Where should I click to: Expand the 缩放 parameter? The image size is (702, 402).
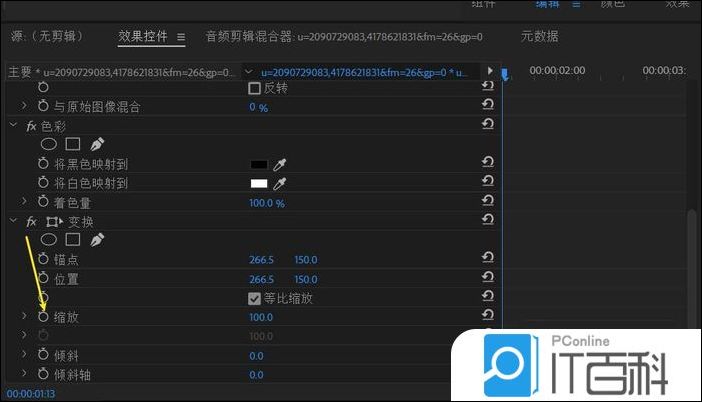pos(24,316)
